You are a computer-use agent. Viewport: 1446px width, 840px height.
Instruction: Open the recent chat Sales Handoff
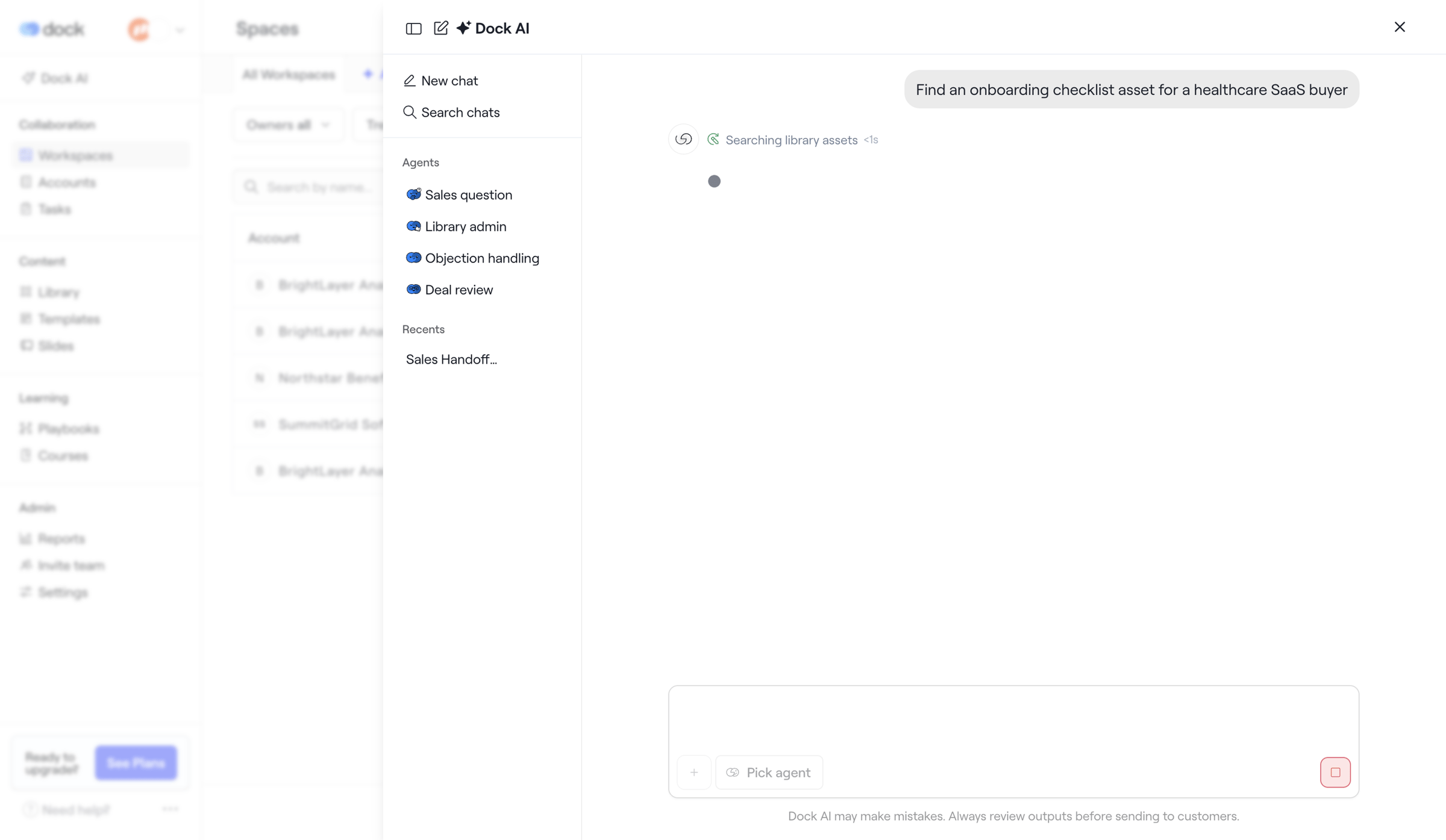coord(451,359)
